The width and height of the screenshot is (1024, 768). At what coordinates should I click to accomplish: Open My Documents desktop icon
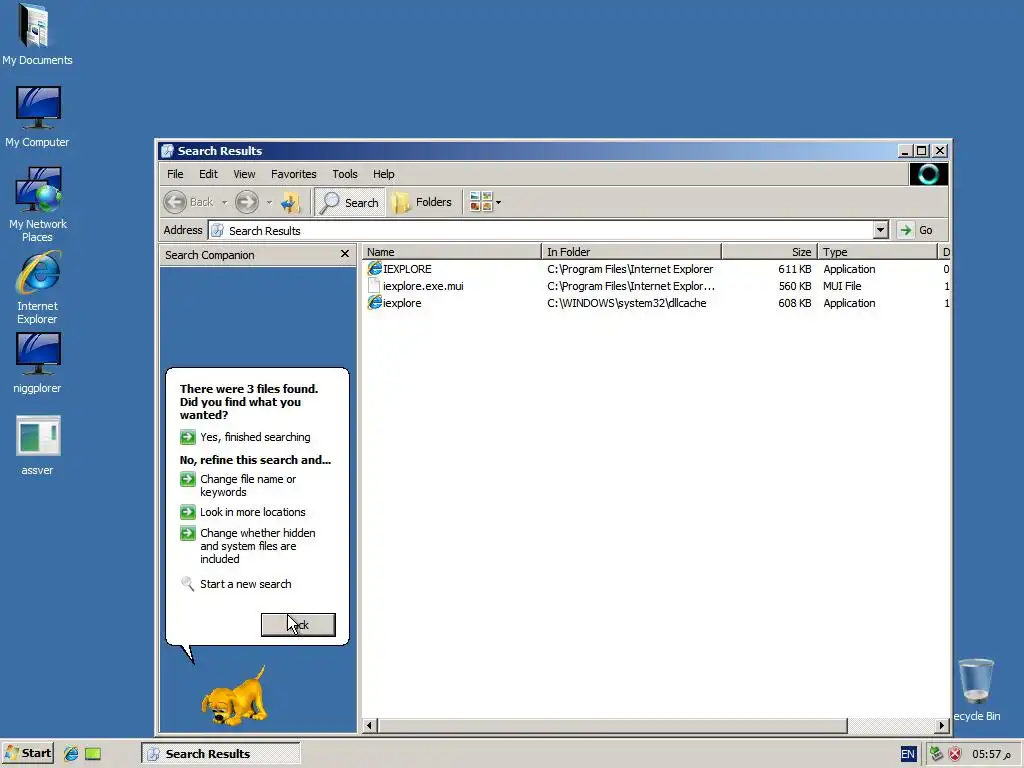[37, 34]
